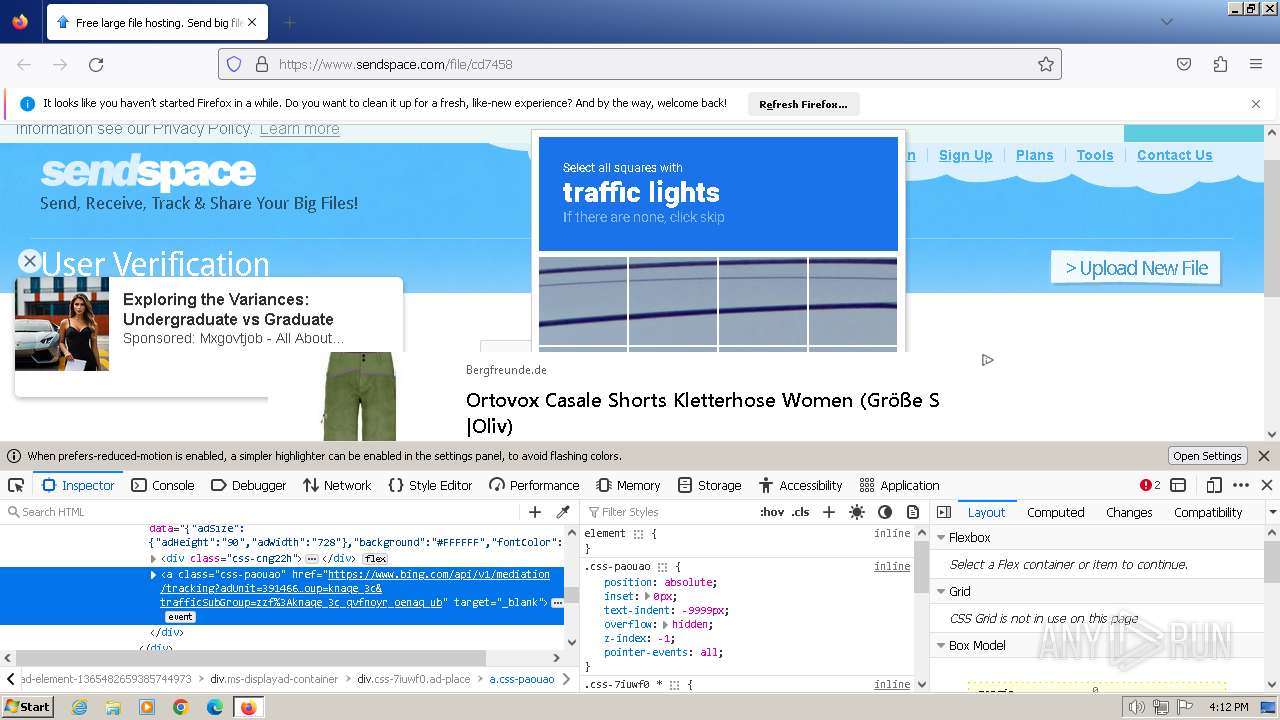This screenshot has height=720, width=1280.
Task: Switch to the Debugger panel
Action: coord(248,485)
